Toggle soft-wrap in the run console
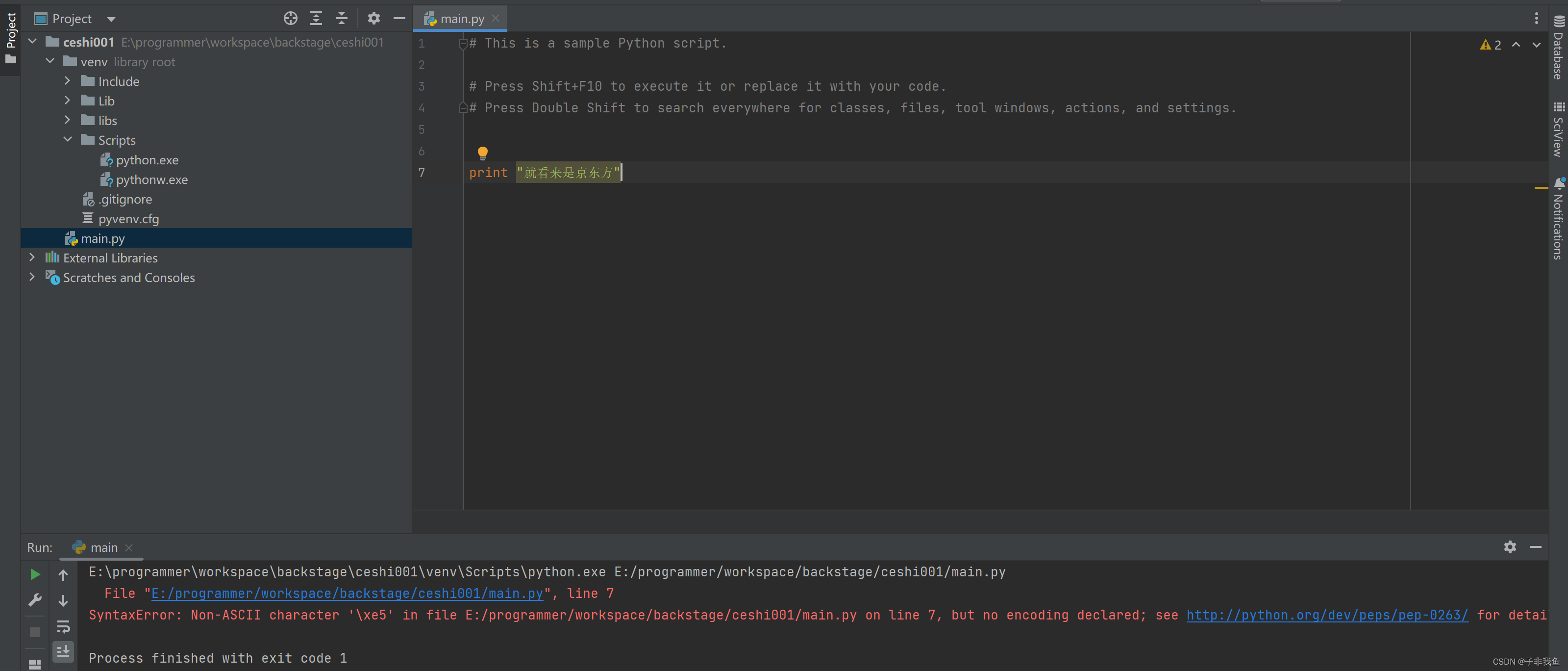Viewport: 1568px width, 671px height. (x=63, y=627)
